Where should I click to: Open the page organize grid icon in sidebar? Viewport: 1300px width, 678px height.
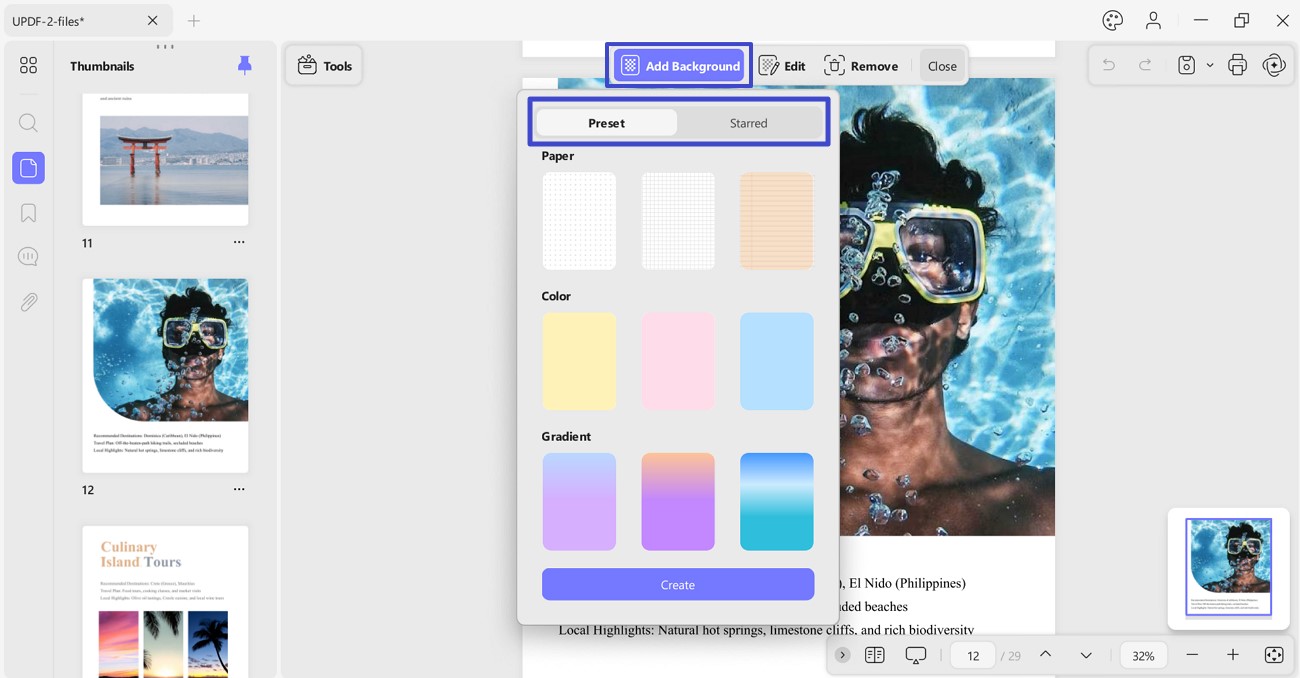[x=28, y=65]
